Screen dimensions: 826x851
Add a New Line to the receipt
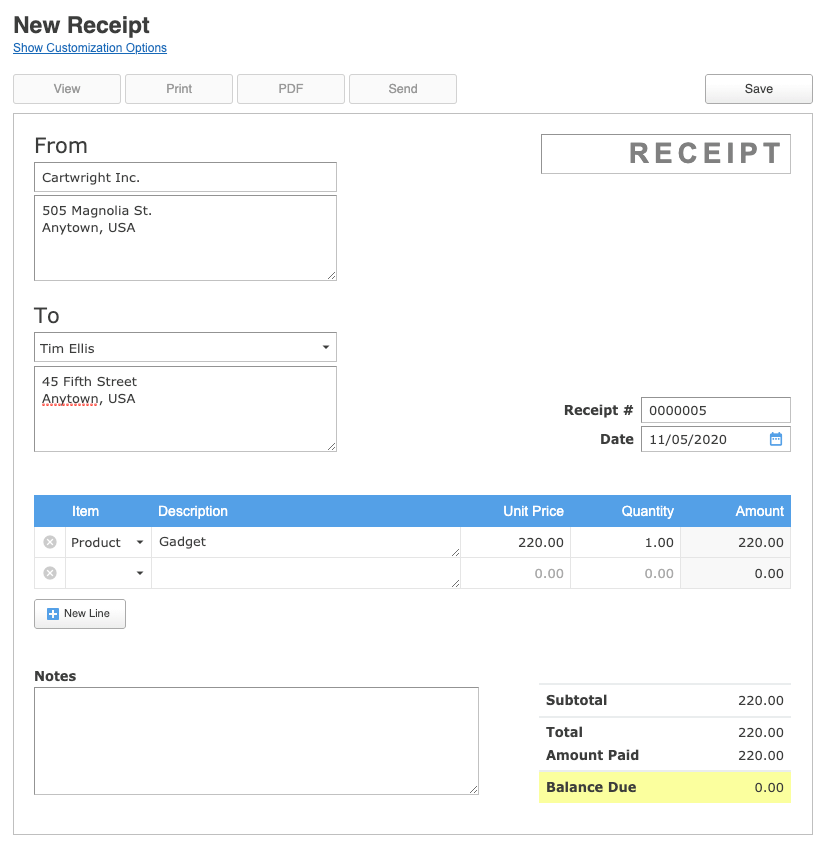coord(80,614)
